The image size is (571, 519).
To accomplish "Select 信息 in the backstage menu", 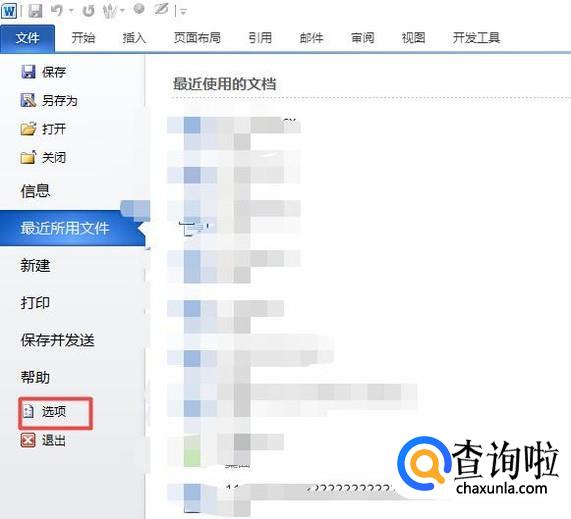I will click(x=35, y=191).
